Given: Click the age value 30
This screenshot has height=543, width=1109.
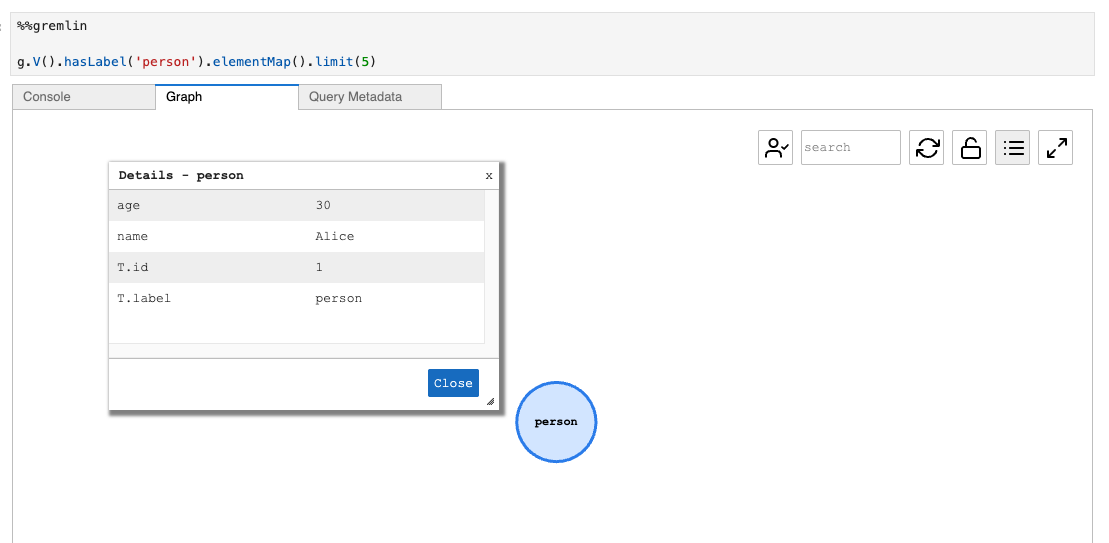Looking at the screenshot, I should (323, 205).
